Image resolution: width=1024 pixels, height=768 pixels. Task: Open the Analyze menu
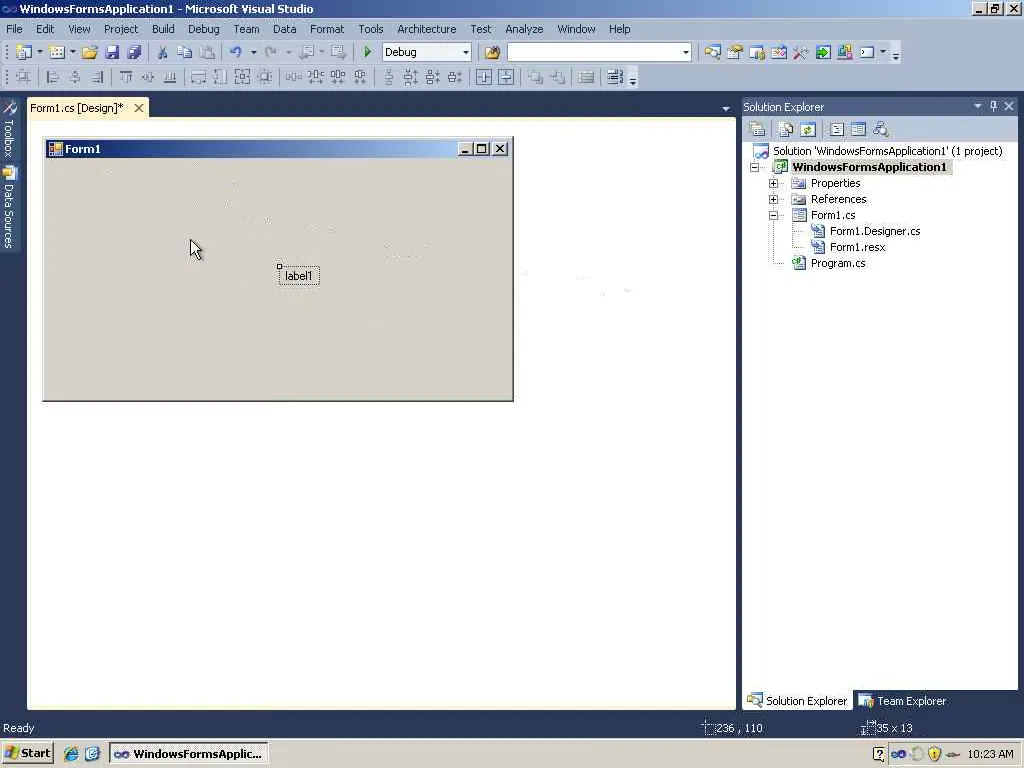pyautogui.click(x=524, y=29)
